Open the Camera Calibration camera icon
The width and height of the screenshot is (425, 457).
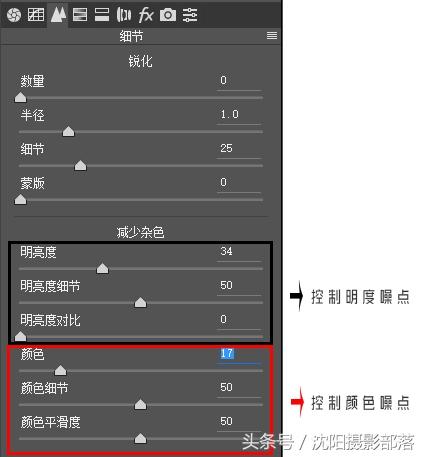tap(168, 15)
